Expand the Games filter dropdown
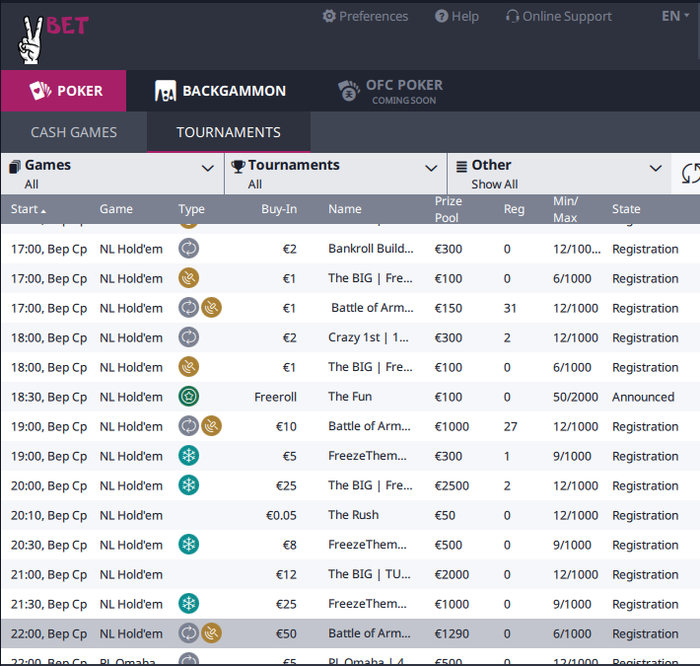700x666 pixels. pyautogui.click(x=112, y=174)
